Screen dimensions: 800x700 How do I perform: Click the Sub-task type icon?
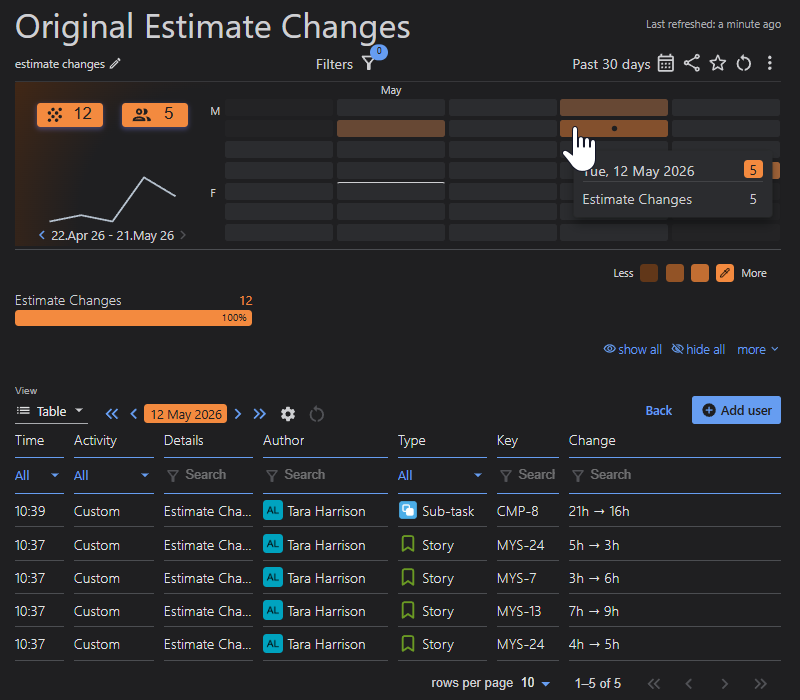point(408,510)
